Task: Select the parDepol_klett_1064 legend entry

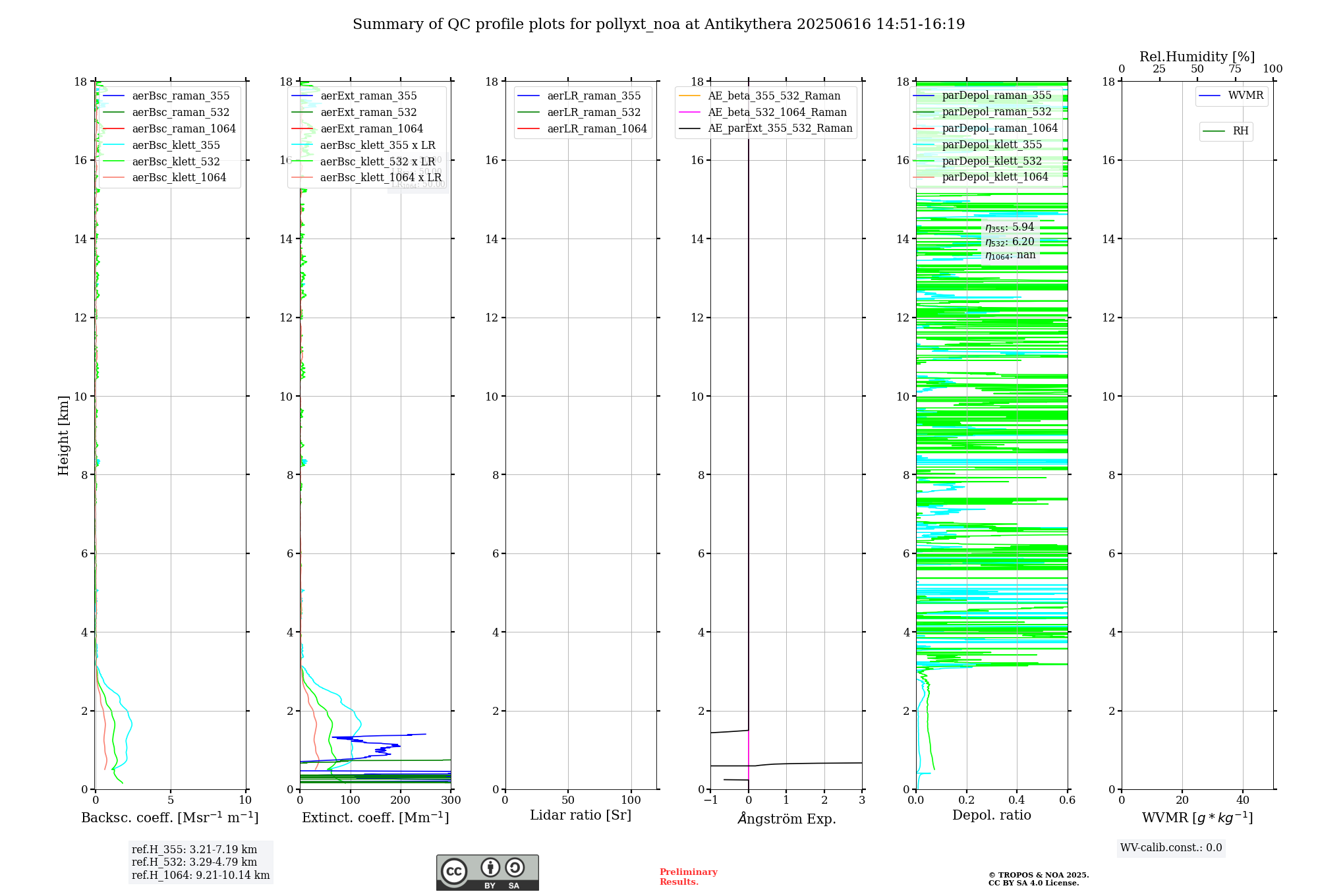Action: (981, 177)
